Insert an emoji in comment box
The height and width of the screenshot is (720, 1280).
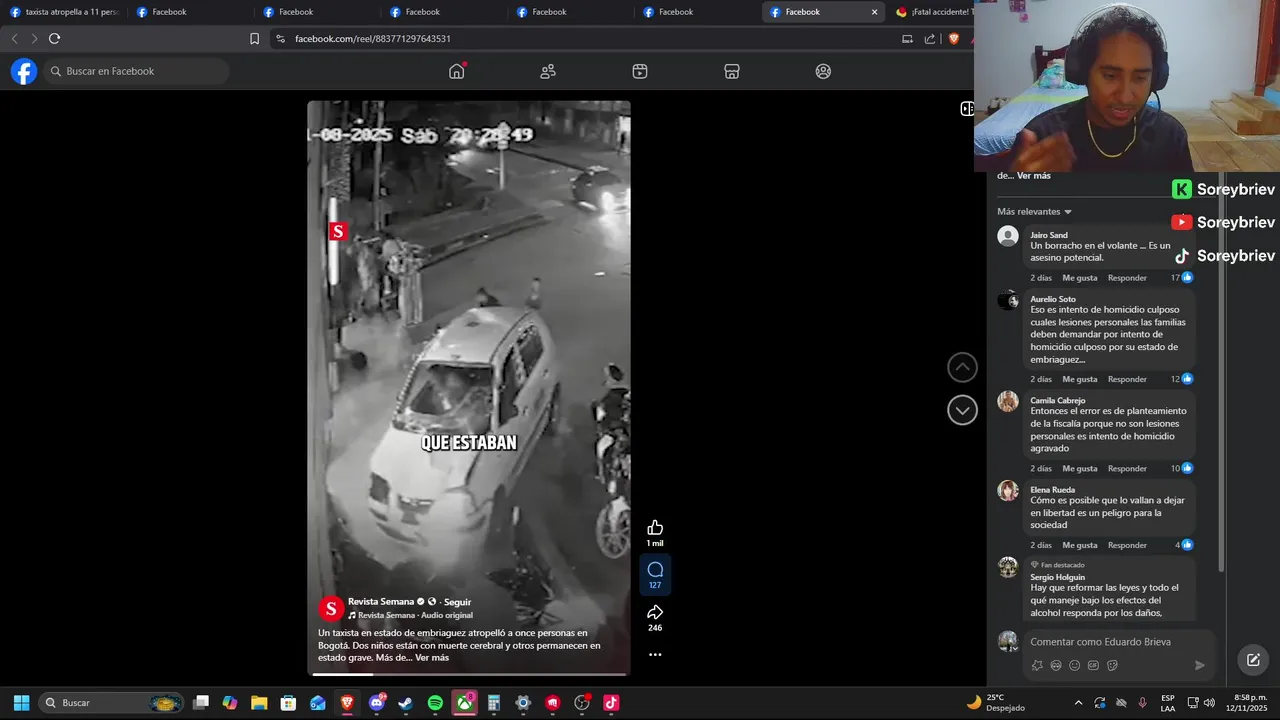[x=1075, y=665]
